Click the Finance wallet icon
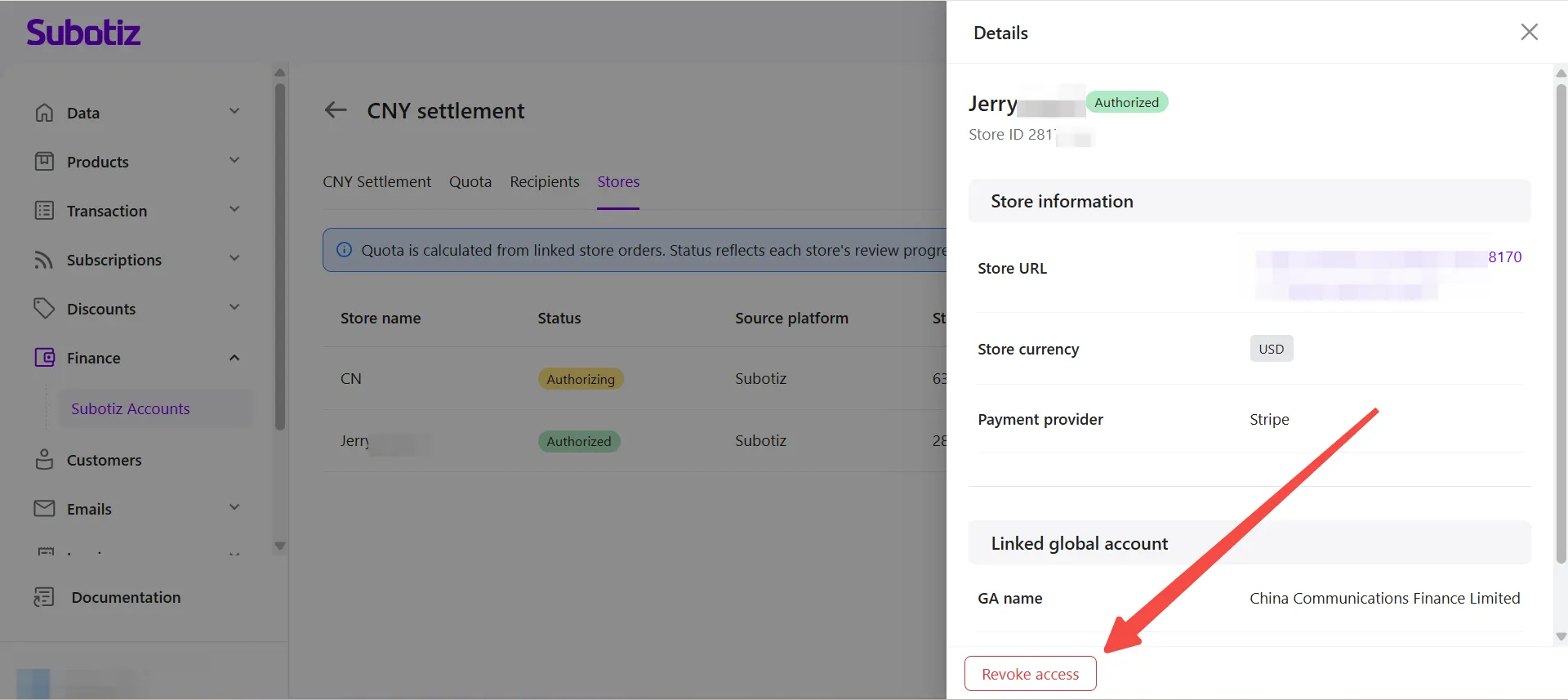 pos(44,358)
